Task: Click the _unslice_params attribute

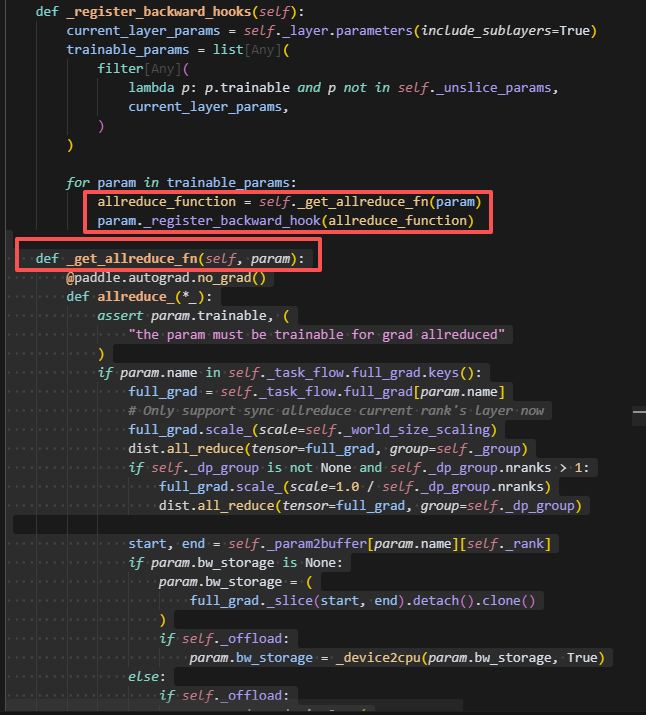Action: click(496, 87)
